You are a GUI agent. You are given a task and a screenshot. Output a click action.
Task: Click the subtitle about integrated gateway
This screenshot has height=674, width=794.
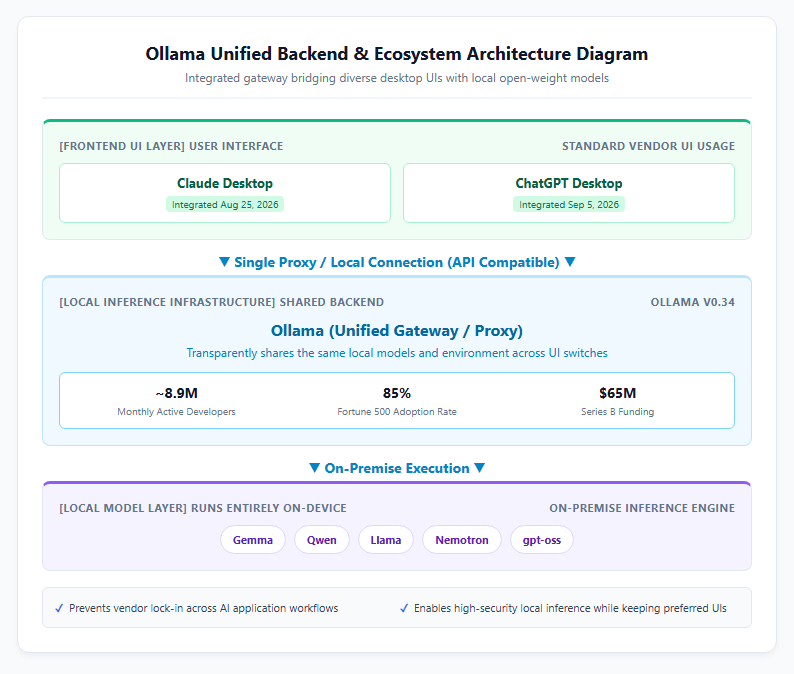click(397, 78)
